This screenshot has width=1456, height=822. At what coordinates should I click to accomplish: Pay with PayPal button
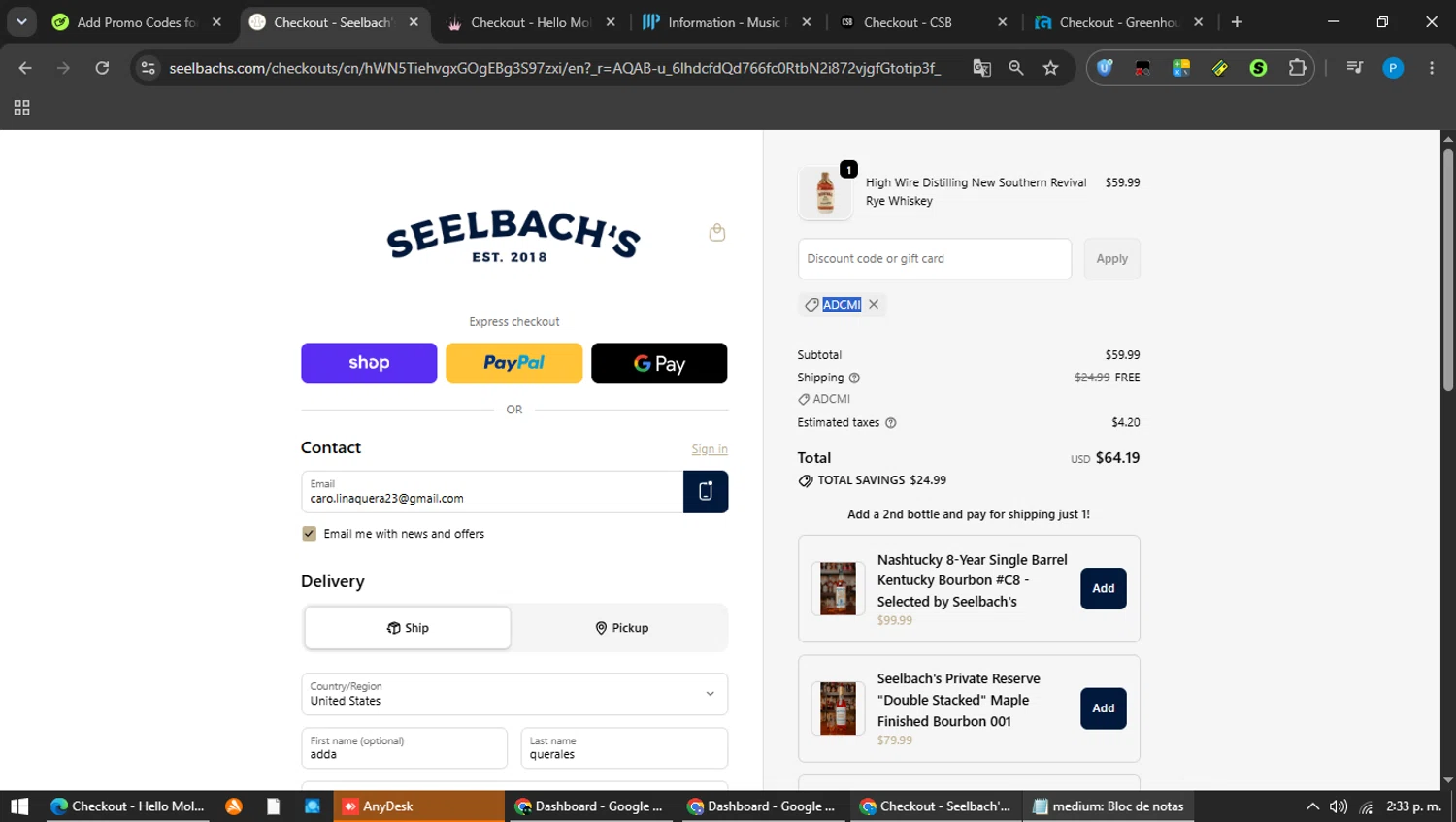coord(514,363)
